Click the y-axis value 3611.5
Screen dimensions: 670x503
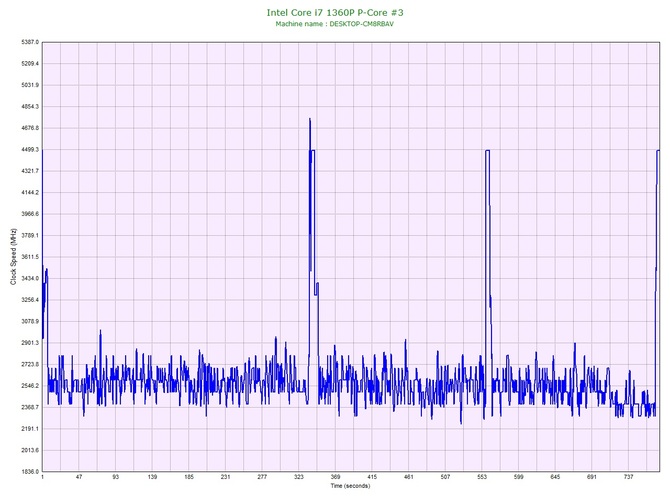[30, 257]
